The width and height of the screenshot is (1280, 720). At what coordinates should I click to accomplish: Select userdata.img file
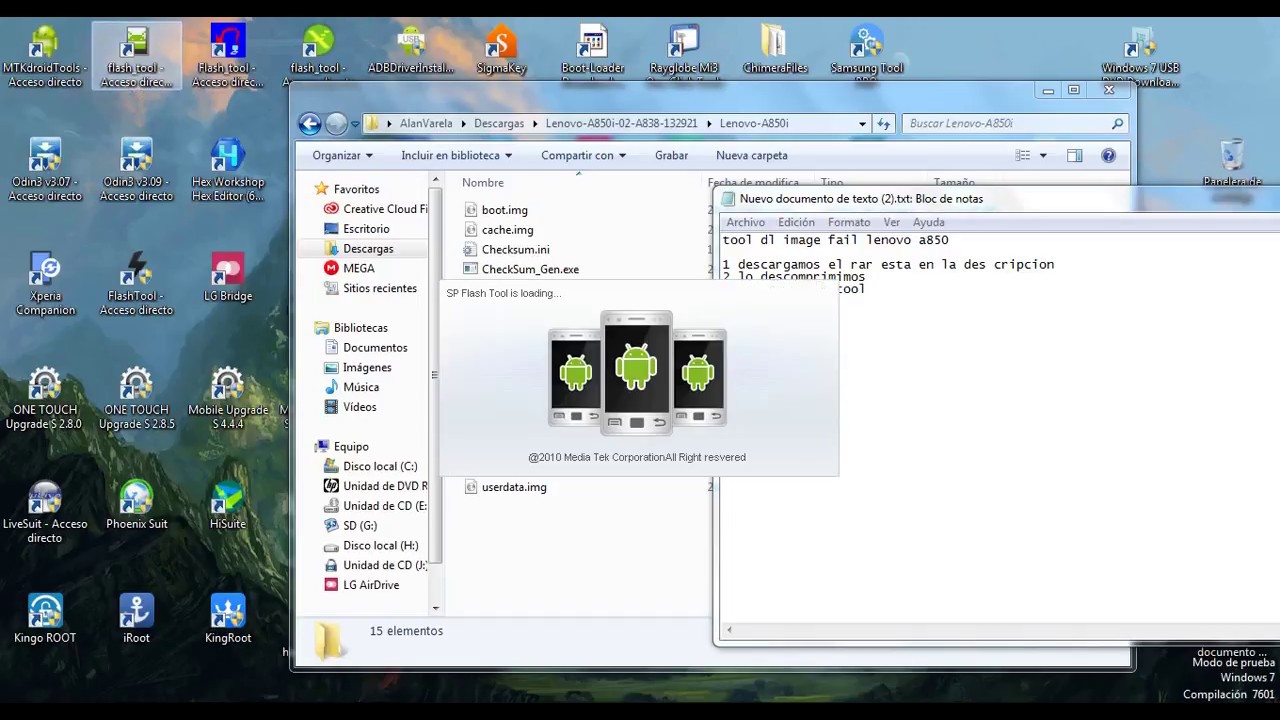(514, 487)
